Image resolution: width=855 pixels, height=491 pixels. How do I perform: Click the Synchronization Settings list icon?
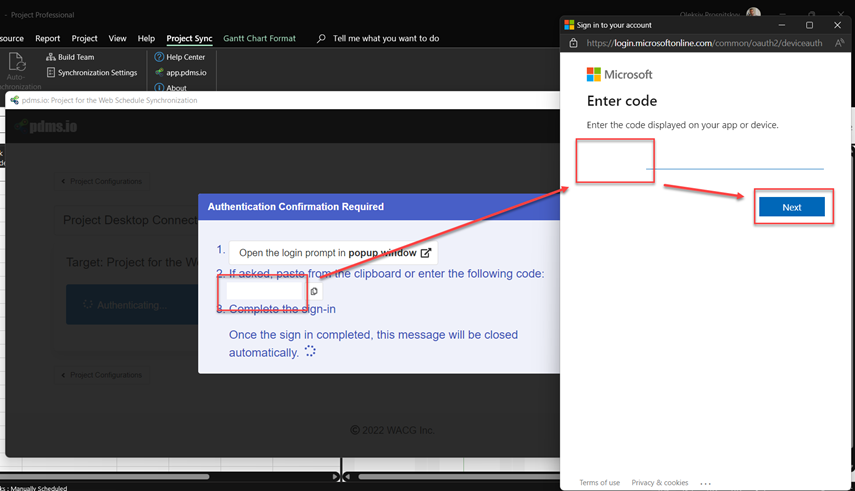pyautogui.click(x=51, y=73)
